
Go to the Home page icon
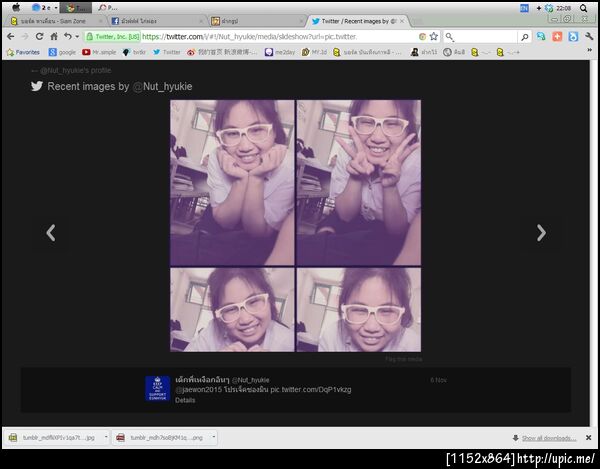(x=54, y=36)
